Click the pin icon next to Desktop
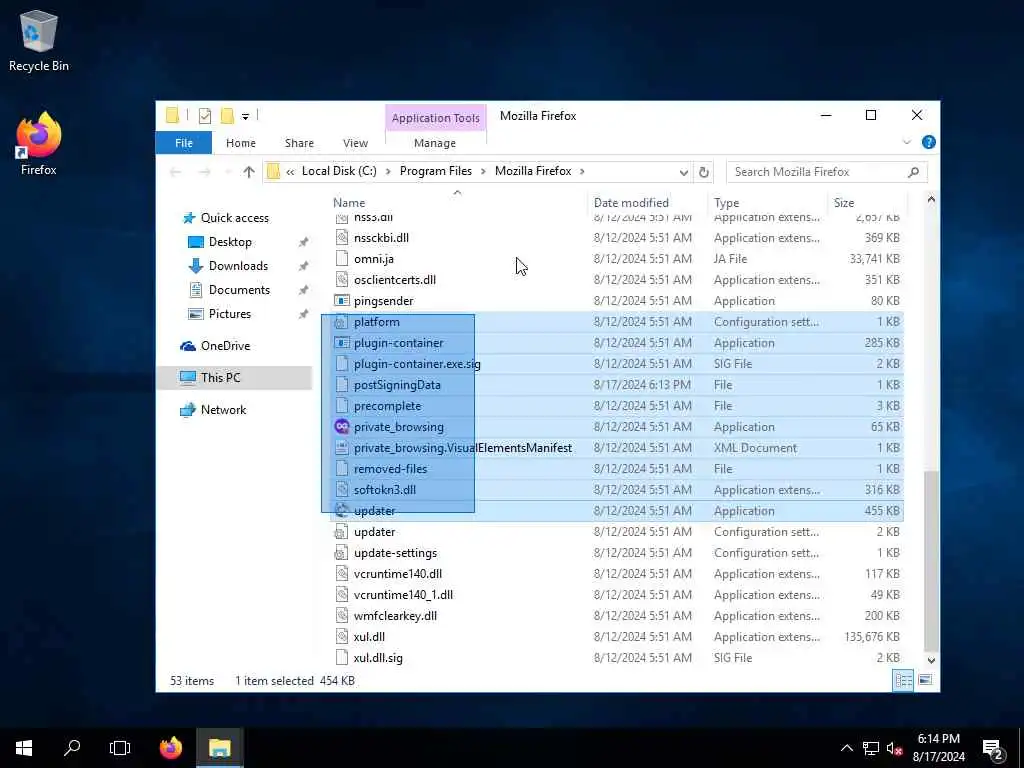Image resolution: width=1024 pixels, height=768 pixels. pos(303,242)
